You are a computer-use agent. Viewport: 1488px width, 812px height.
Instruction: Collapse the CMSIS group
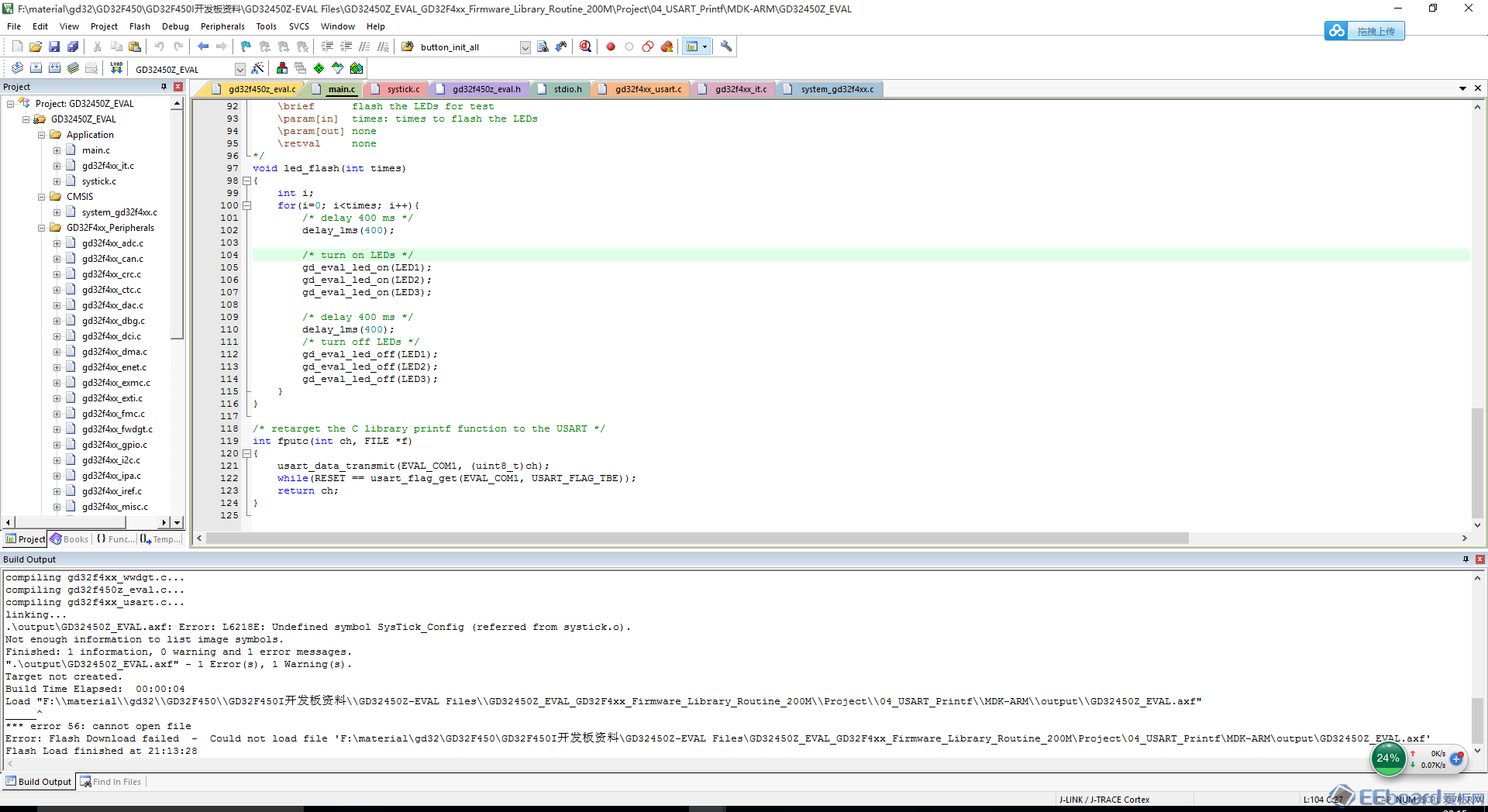[x=42, y=197]
